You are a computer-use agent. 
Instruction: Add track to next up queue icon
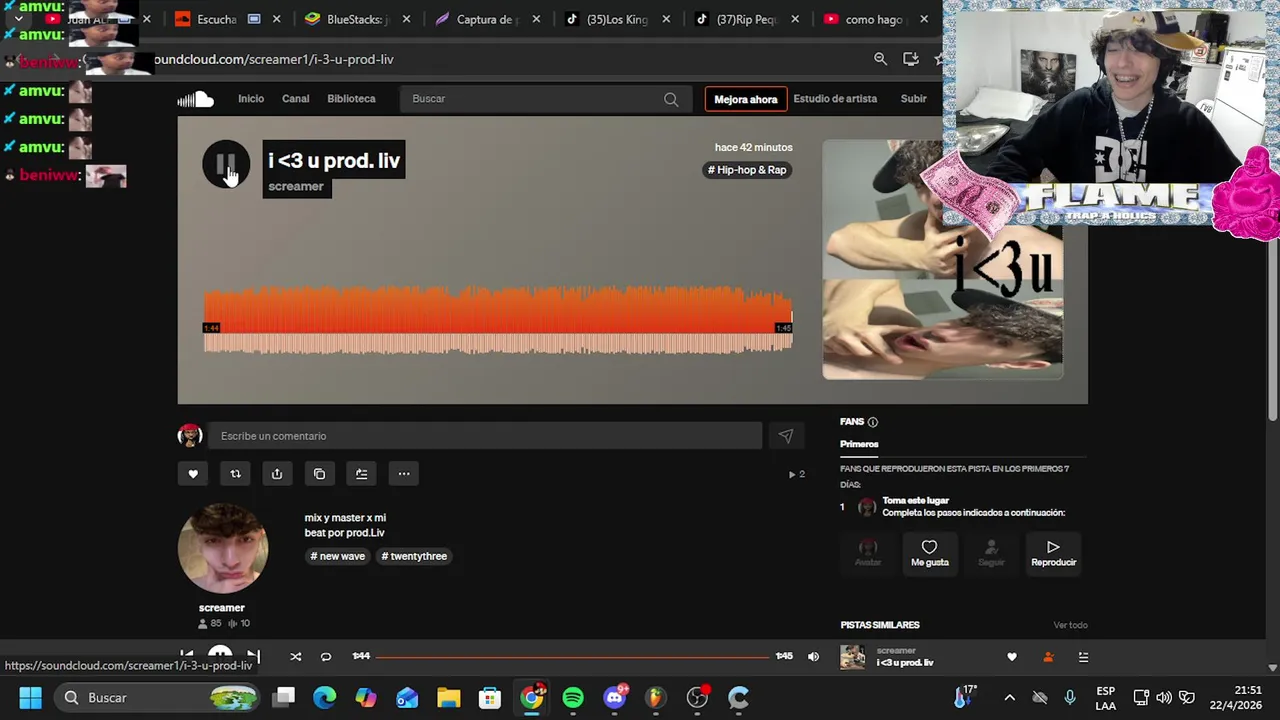pos(361,474)
